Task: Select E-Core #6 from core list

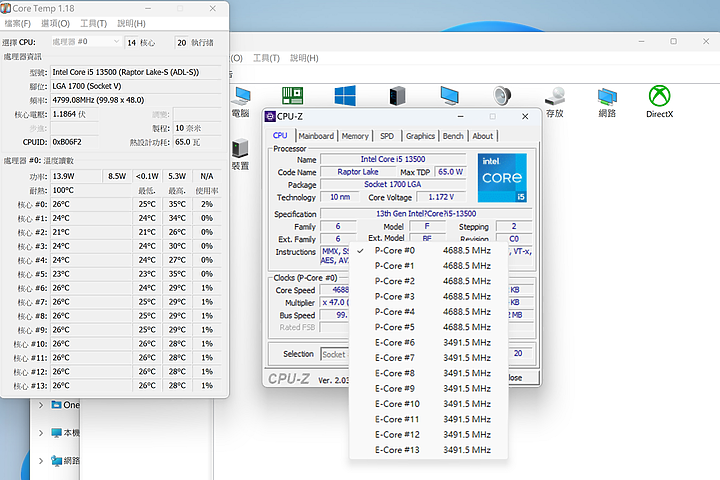Action: coord(428,343)
